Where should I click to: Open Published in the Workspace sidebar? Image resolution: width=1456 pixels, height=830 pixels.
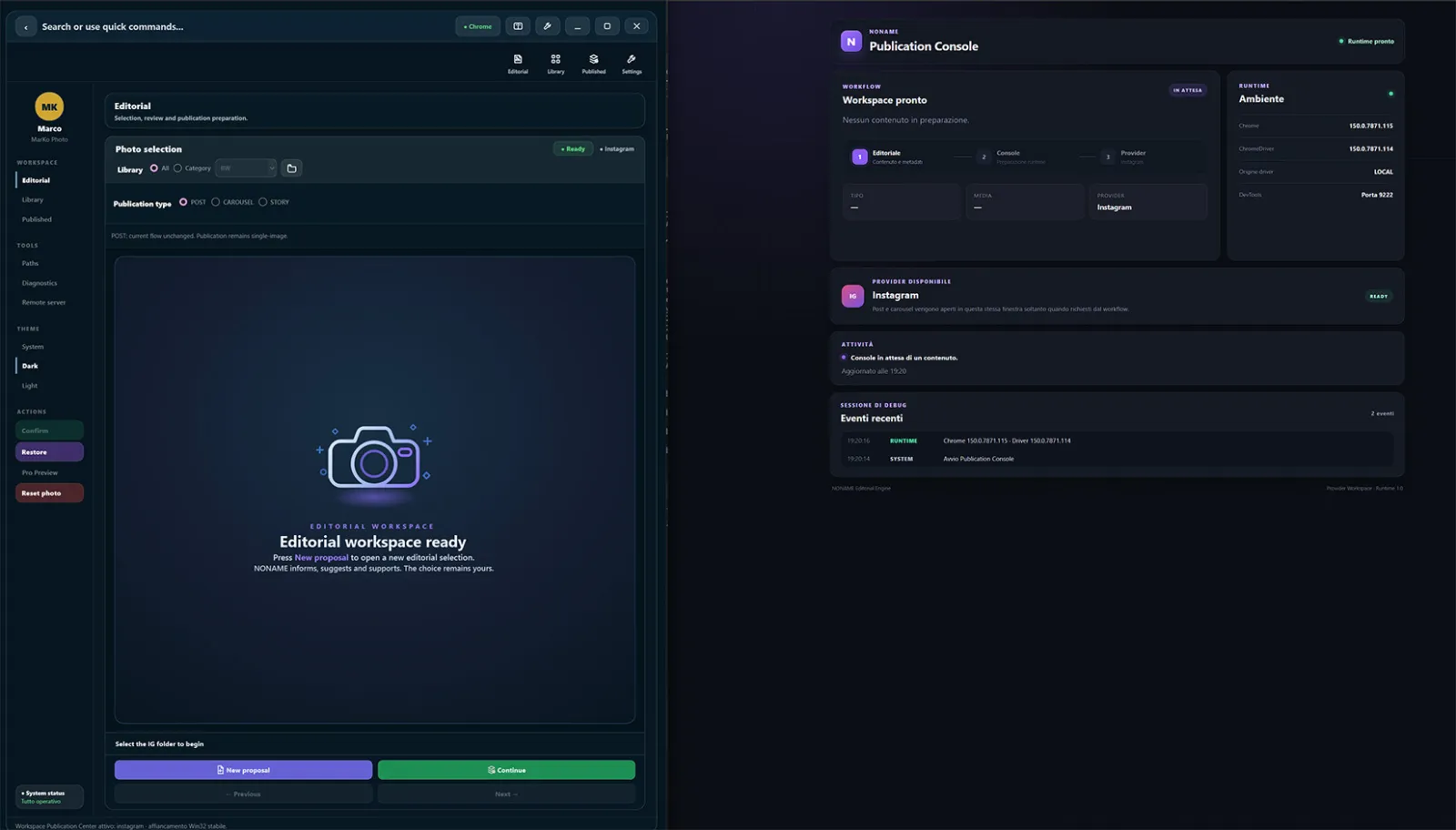36,219
